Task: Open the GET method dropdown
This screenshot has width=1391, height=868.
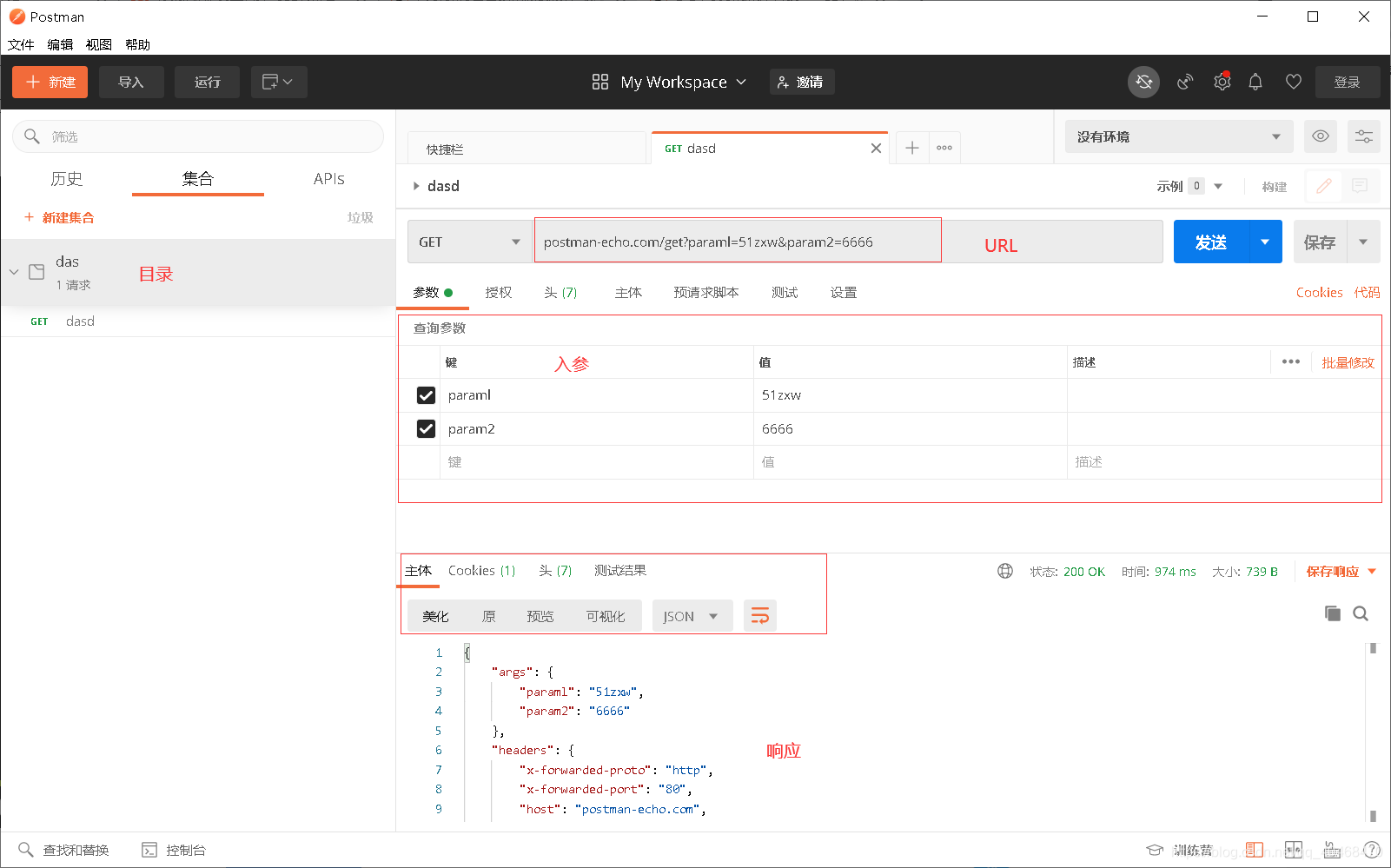Action: point(470,242)
